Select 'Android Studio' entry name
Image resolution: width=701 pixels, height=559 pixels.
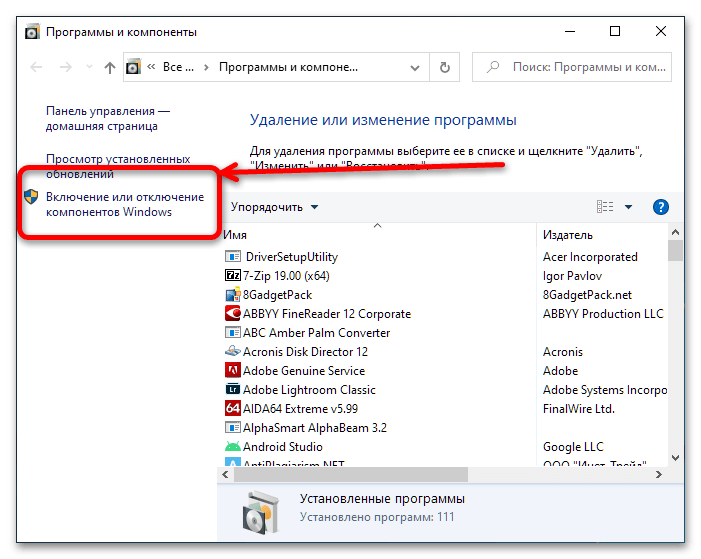pyautogui.click(x=283, y=447)
